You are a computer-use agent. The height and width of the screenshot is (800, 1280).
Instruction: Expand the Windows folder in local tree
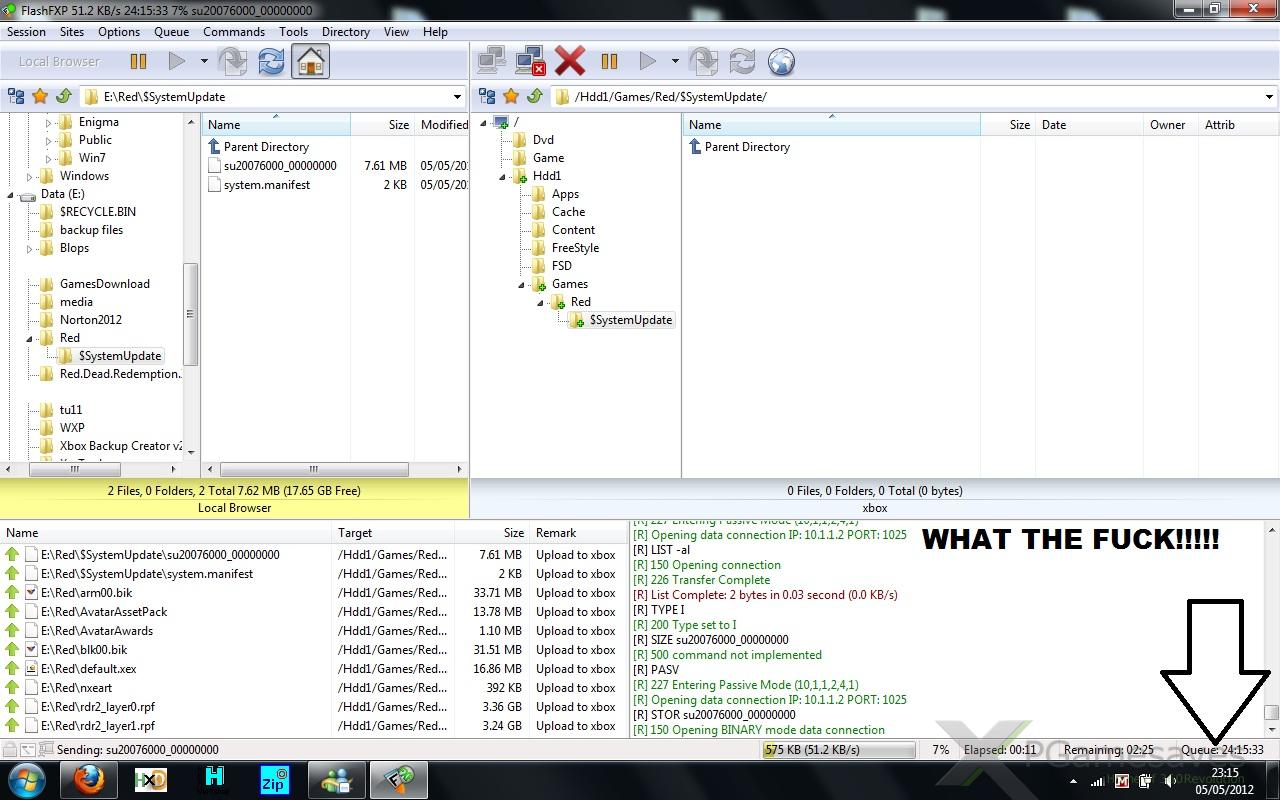tap(30, 177)
